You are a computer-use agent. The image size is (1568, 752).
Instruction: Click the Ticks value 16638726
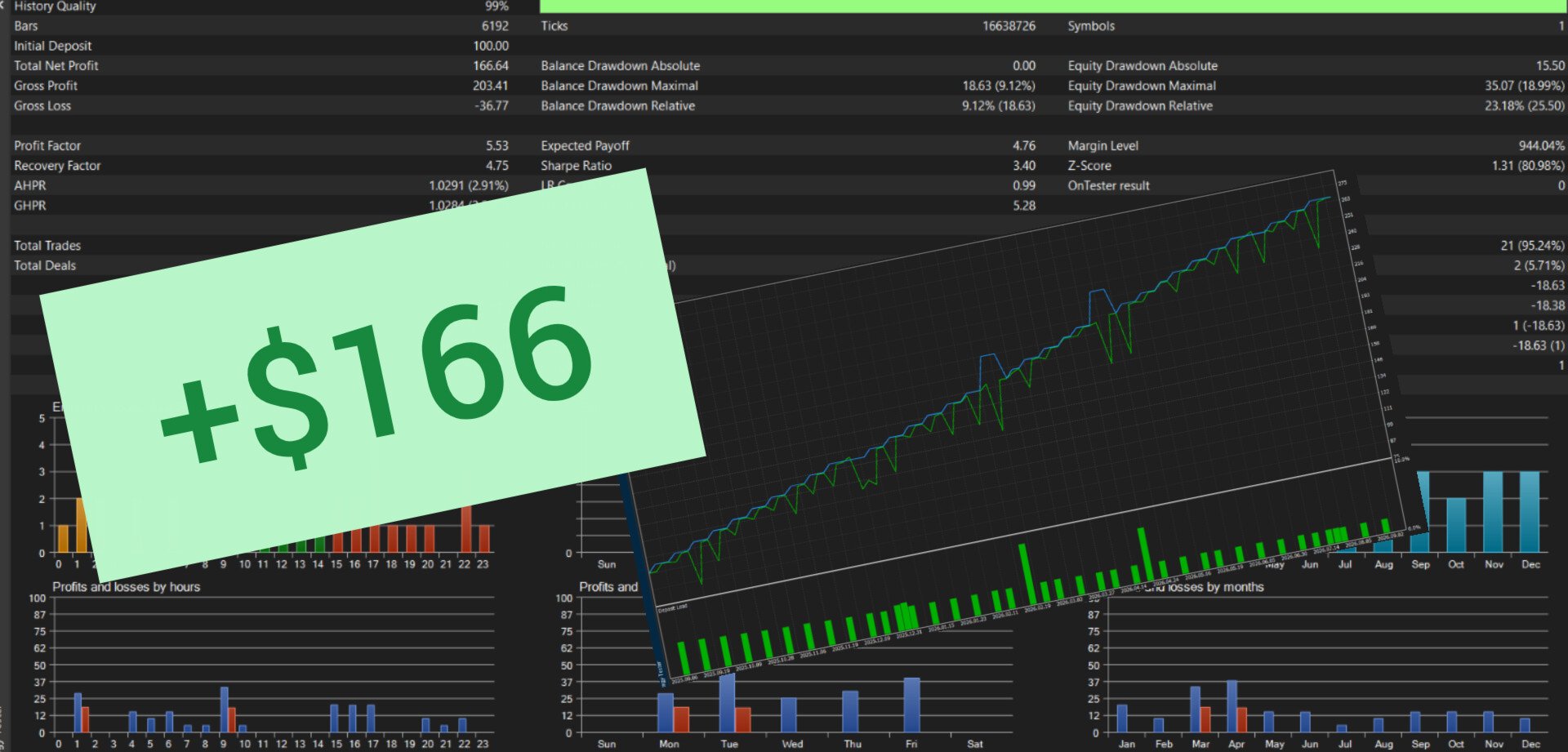coord(1009,26)
